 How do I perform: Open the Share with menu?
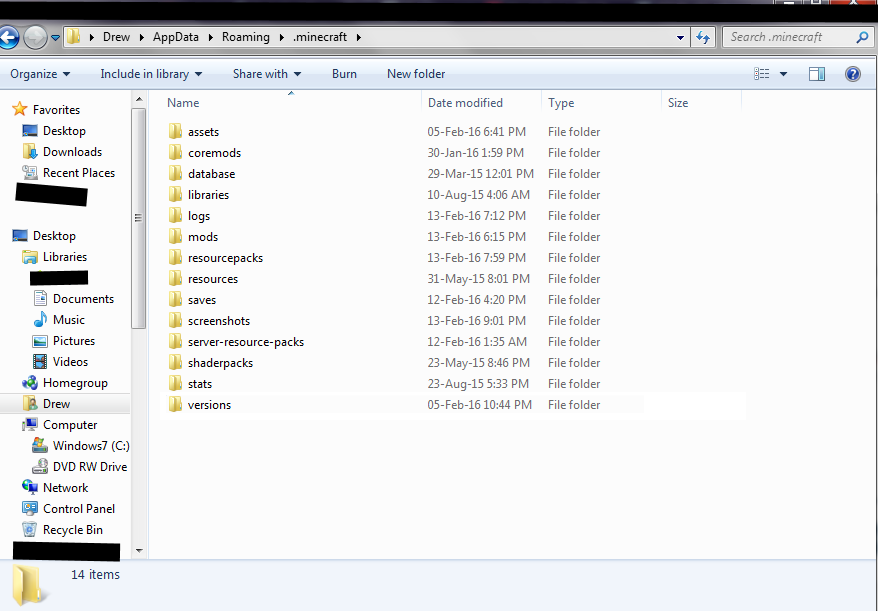coord(267,74)
